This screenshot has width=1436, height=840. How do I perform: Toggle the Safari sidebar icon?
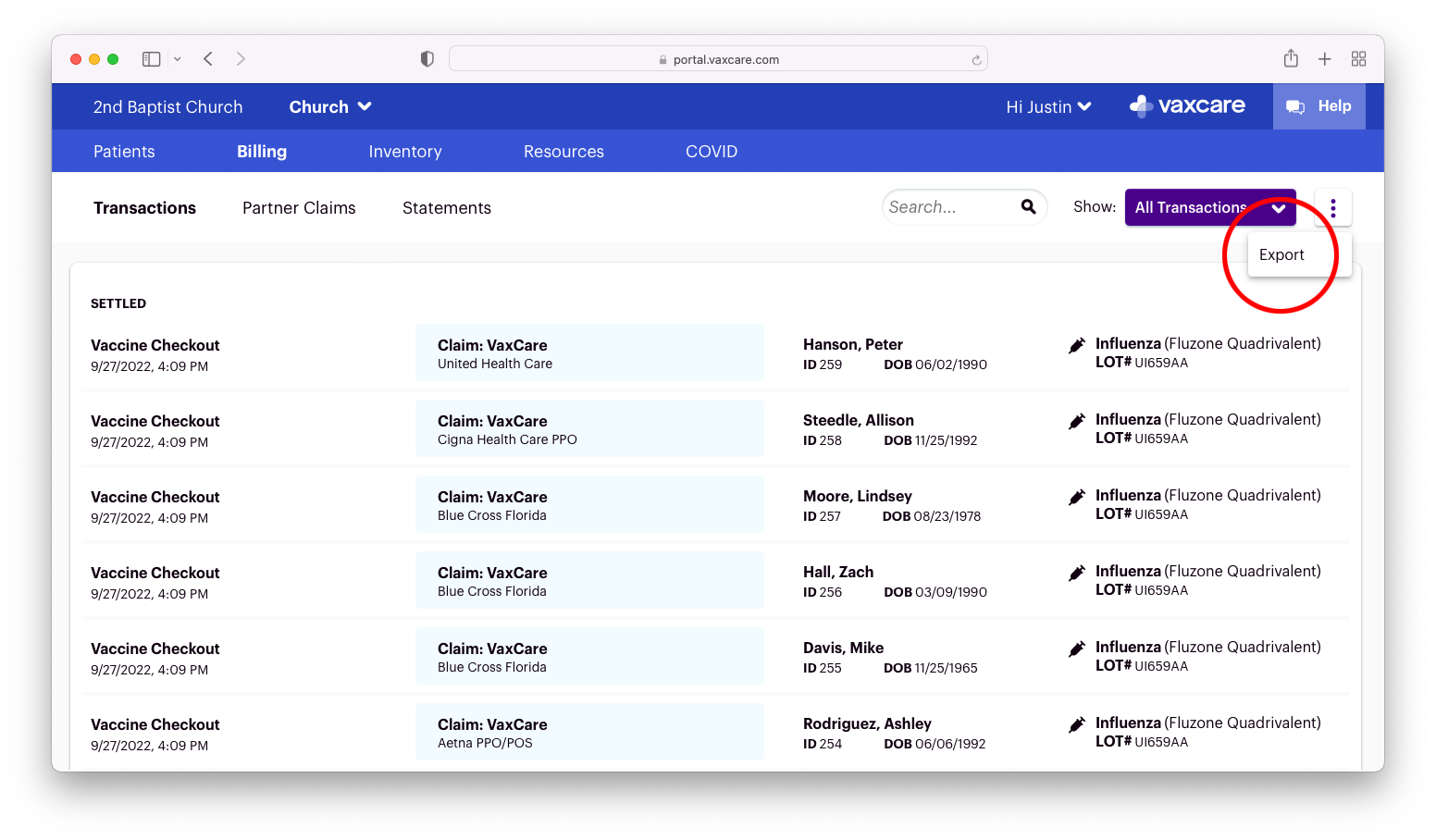(x=152, y=59)
